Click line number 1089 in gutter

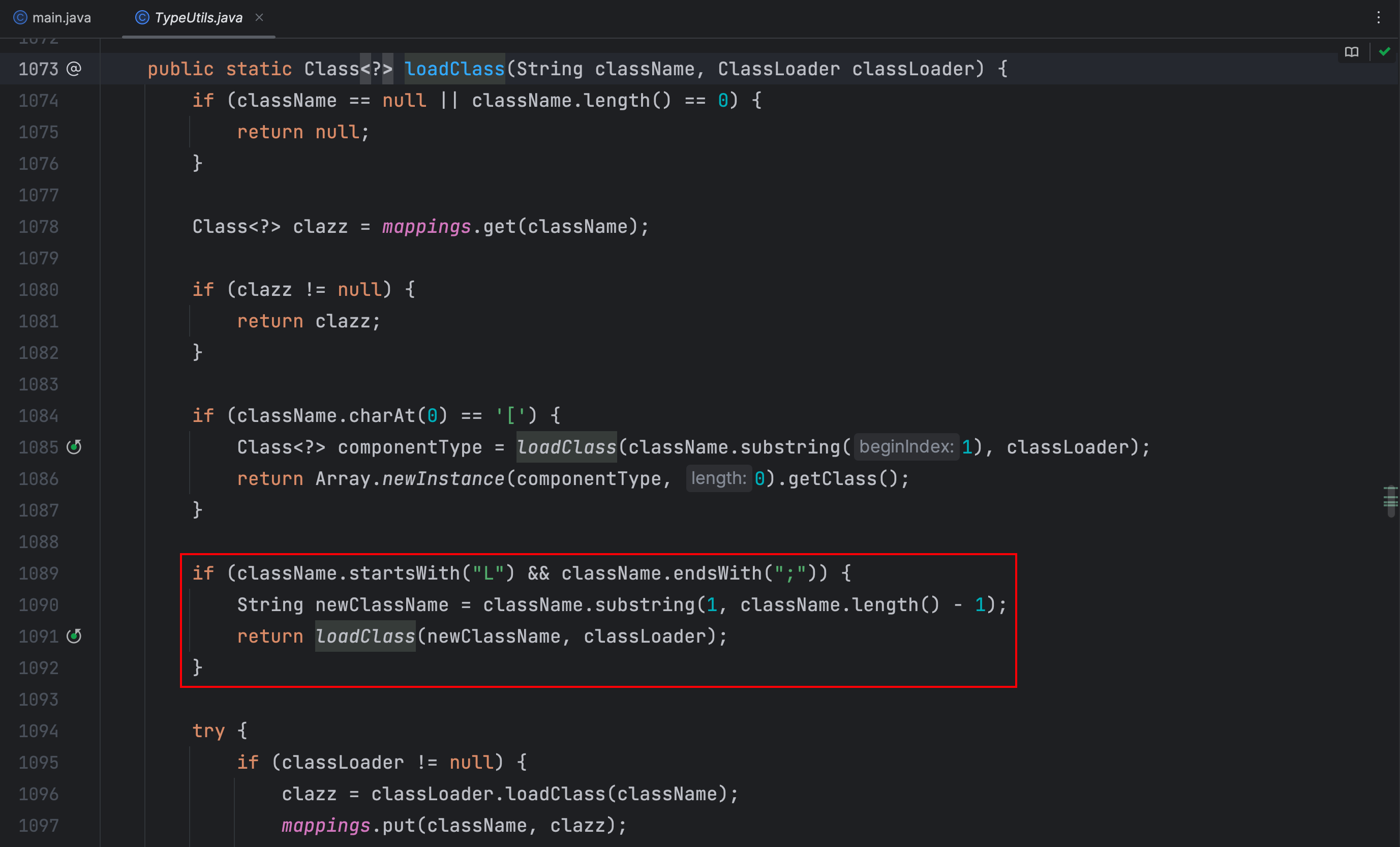[x=39, y=573]
